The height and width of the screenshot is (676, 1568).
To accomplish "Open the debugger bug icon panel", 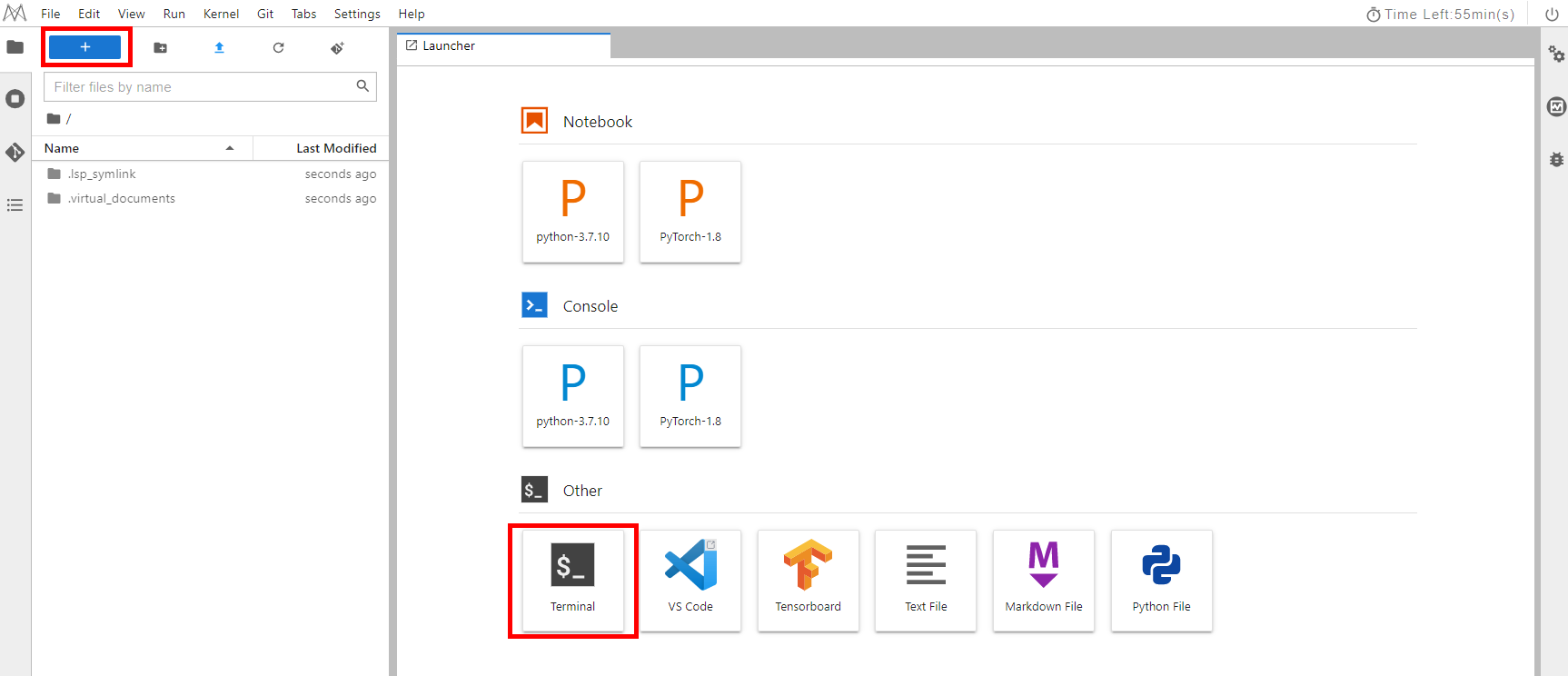I will [x=1555, y=160].
